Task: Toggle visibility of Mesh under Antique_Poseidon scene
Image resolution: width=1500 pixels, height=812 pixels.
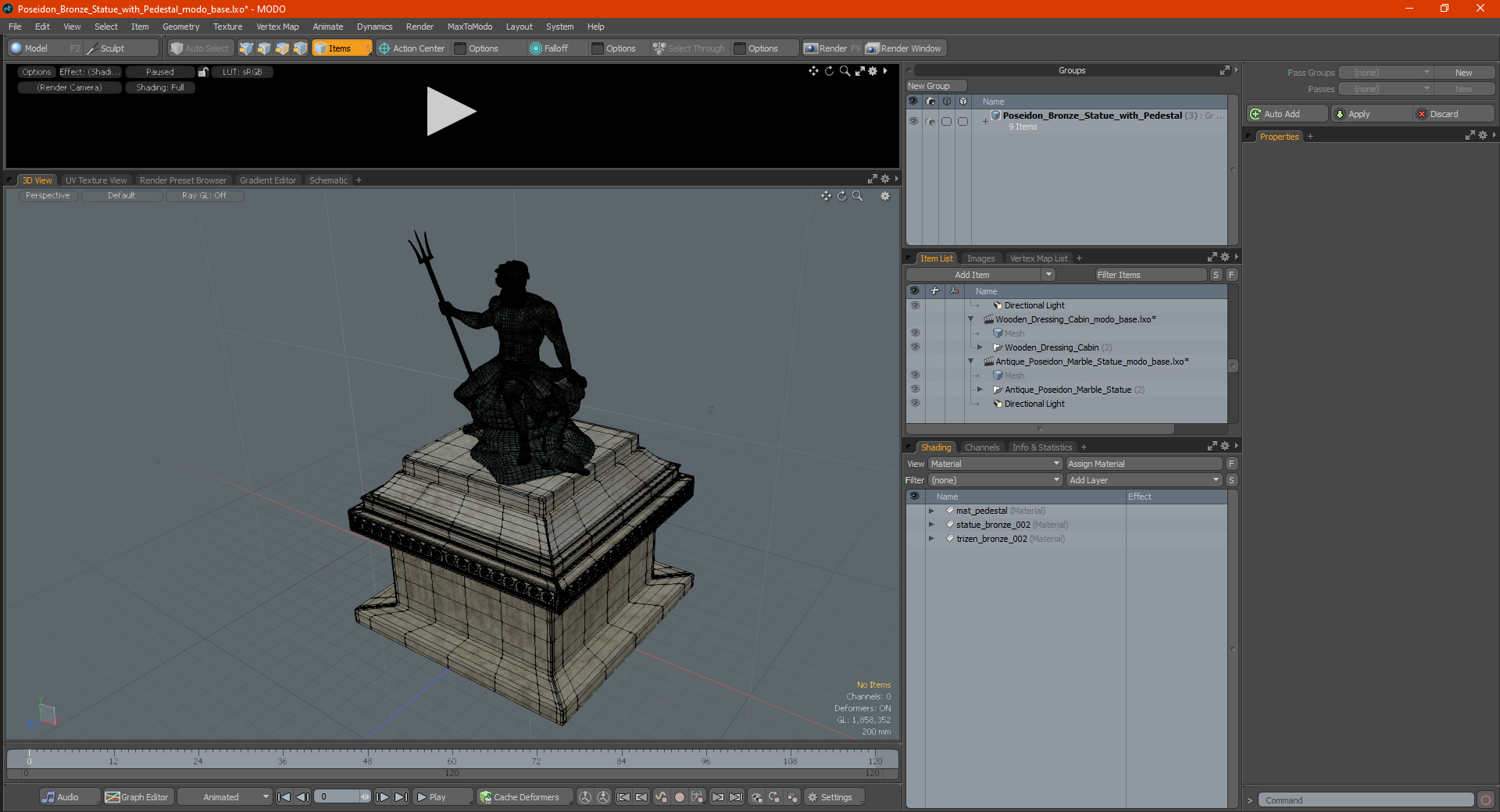Action: [915, 376]
